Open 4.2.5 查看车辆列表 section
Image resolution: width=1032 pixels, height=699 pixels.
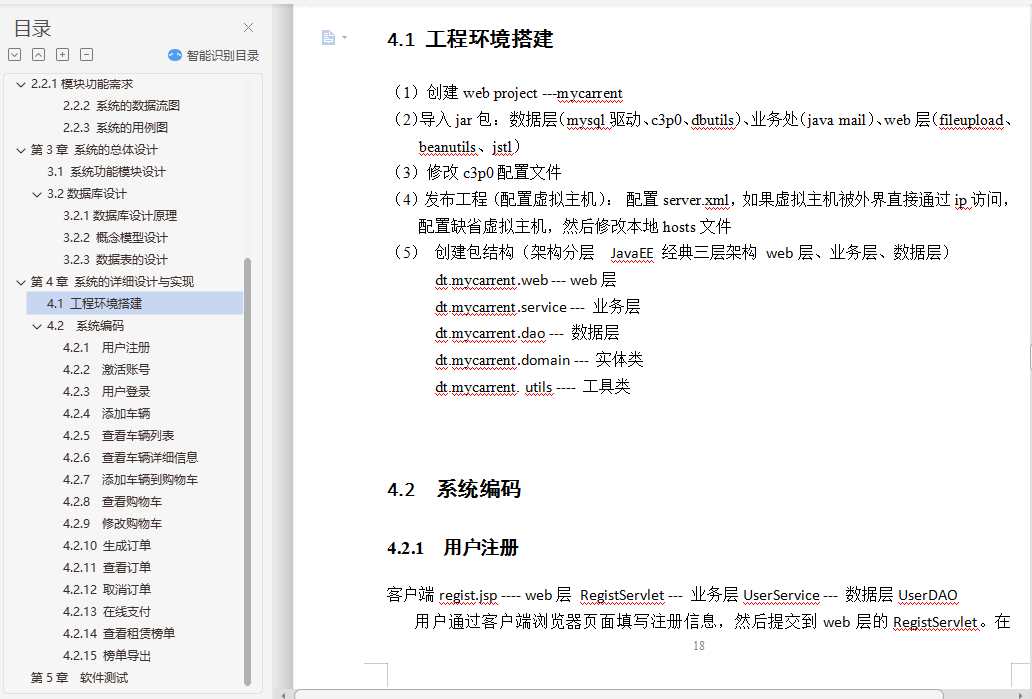pos(118,436)
